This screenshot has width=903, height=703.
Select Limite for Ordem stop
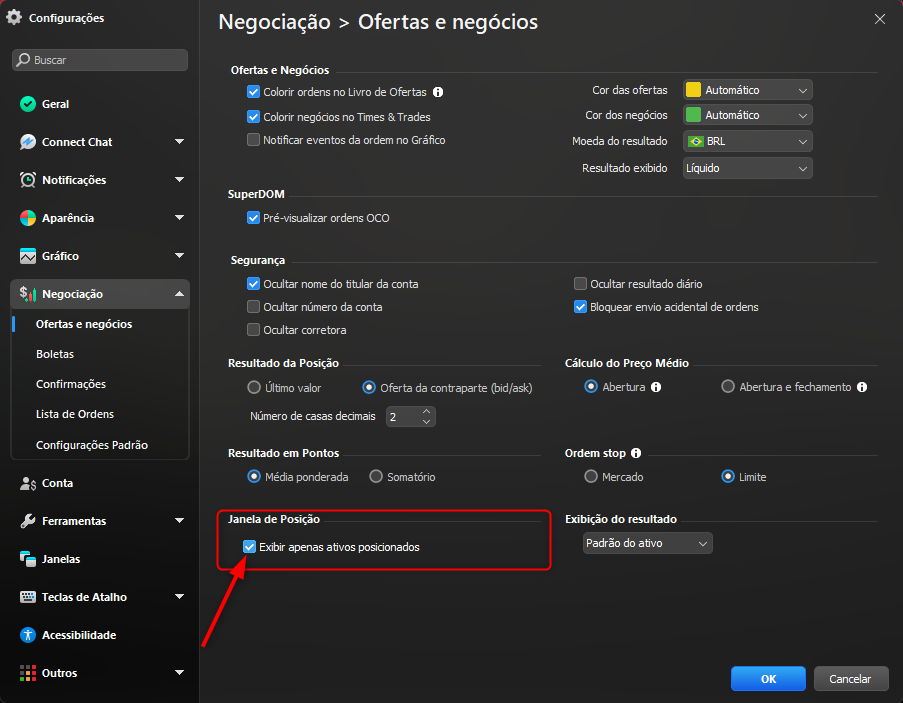[x=728, y=477]
